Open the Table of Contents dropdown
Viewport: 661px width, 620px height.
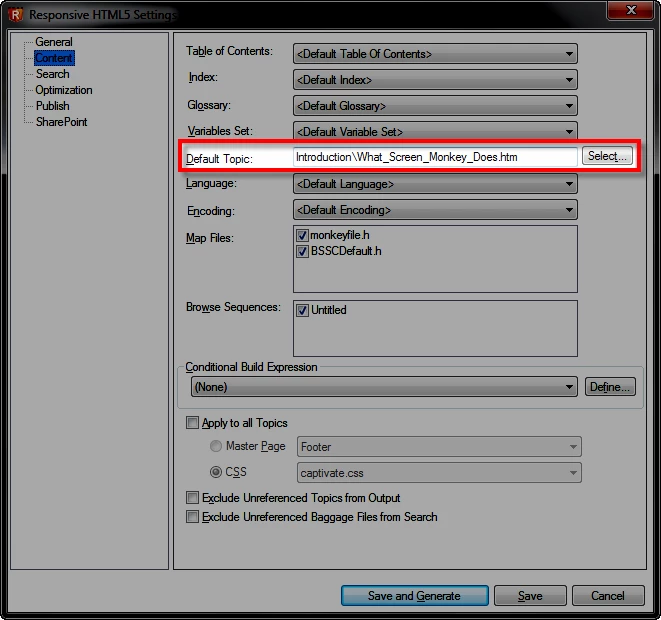point(435,54)
